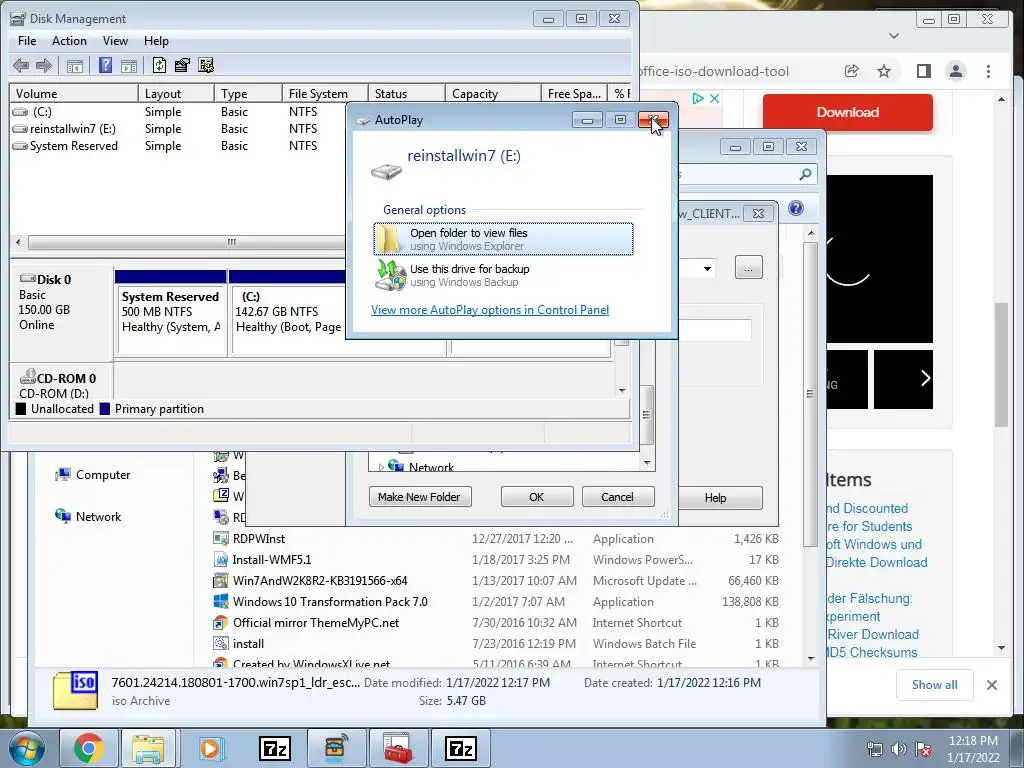
Task: Select System Reserved volume row in list
Action: [x=178, y=146]
